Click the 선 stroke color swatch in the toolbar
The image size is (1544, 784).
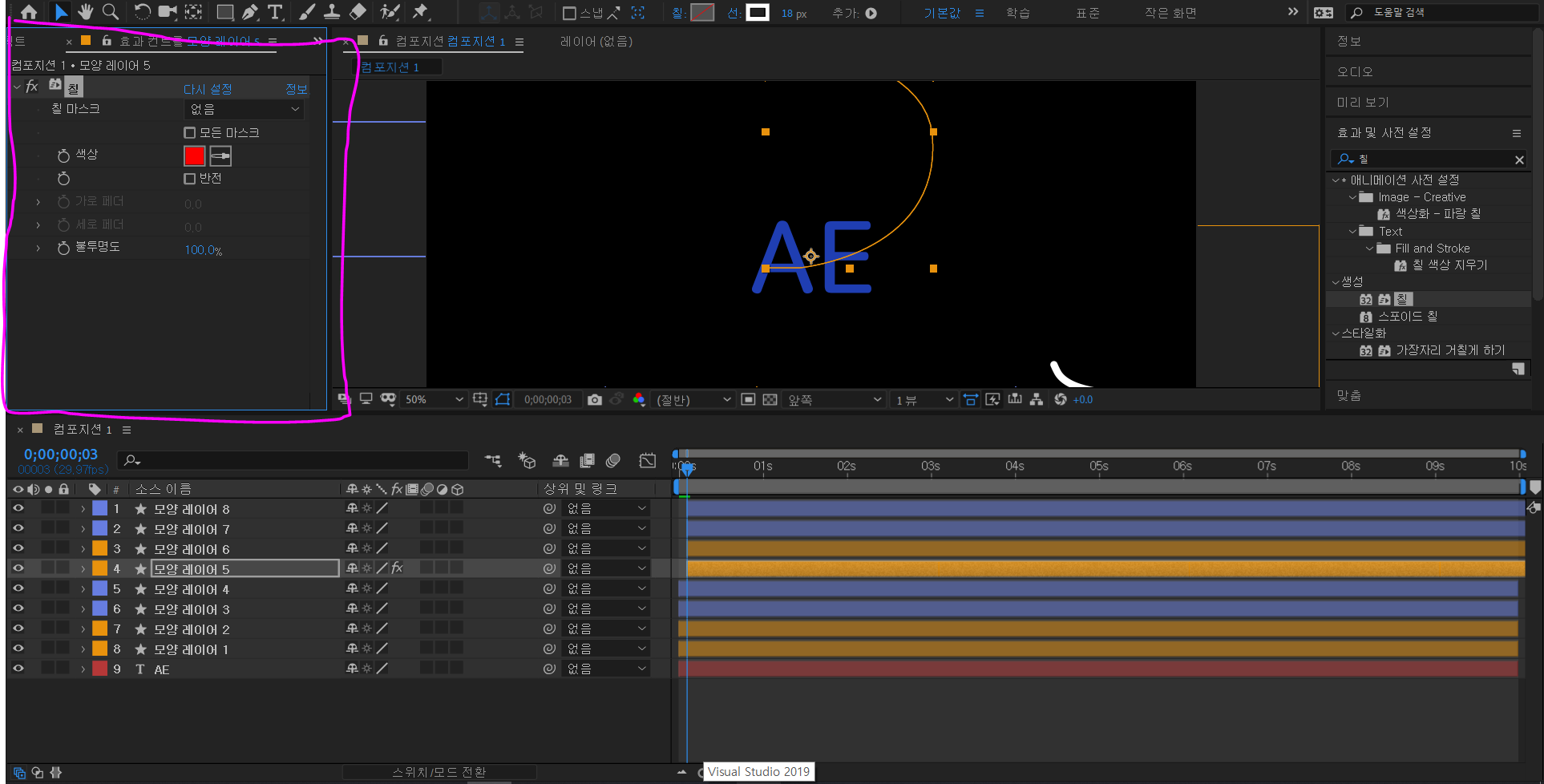[758, 13]
